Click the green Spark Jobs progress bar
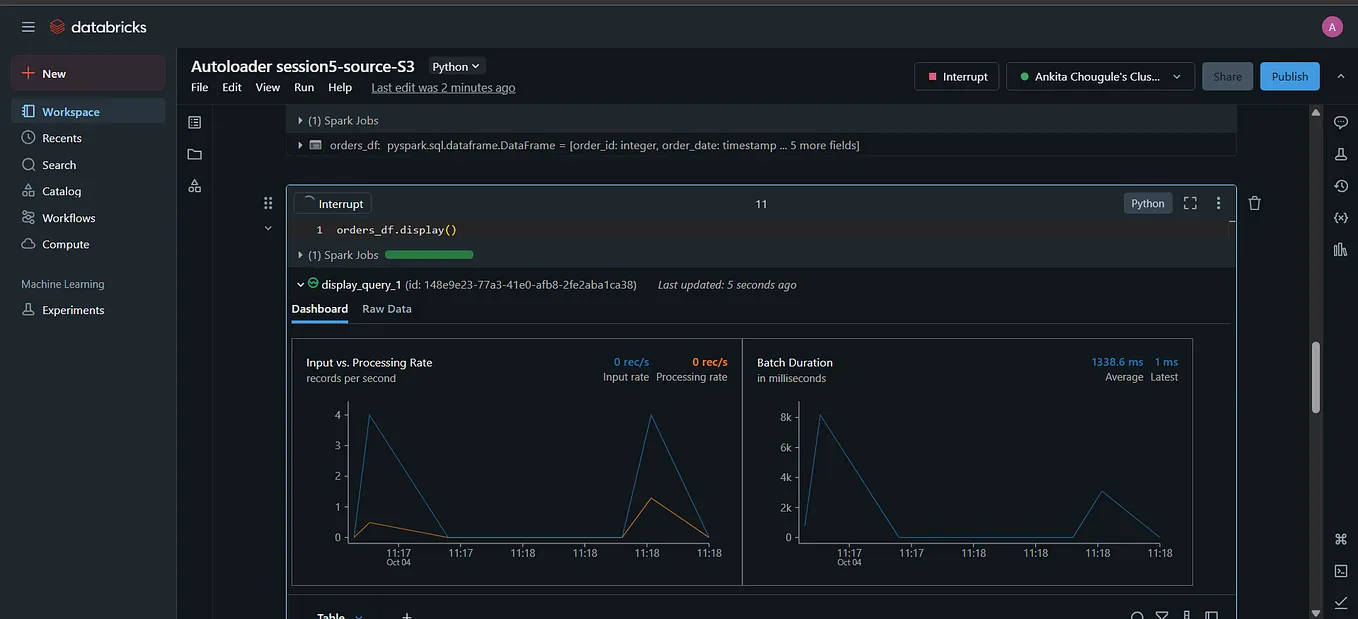1358x619 pixels. [x=429, y=254]
